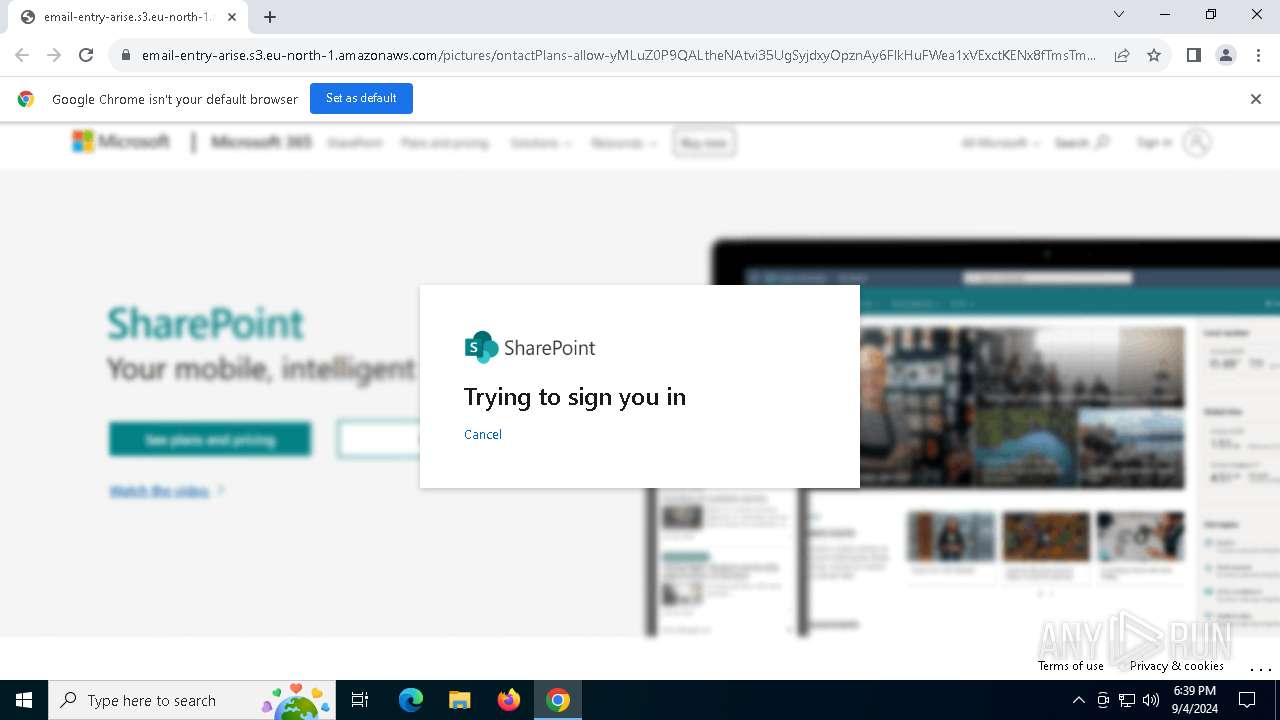Launch Firefox from taskbar
The width and height of the screenshot is (1280, 720).
point(509,700)
